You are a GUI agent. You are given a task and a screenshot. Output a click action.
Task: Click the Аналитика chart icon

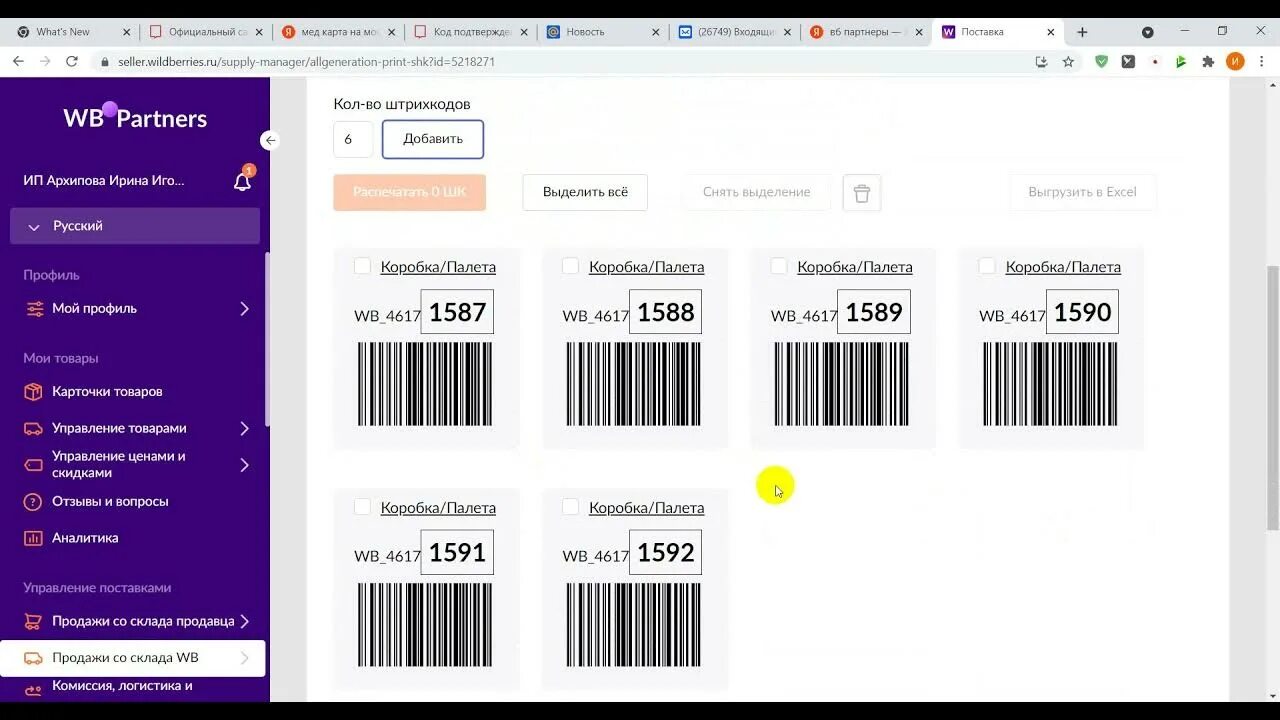click(34, 538)
